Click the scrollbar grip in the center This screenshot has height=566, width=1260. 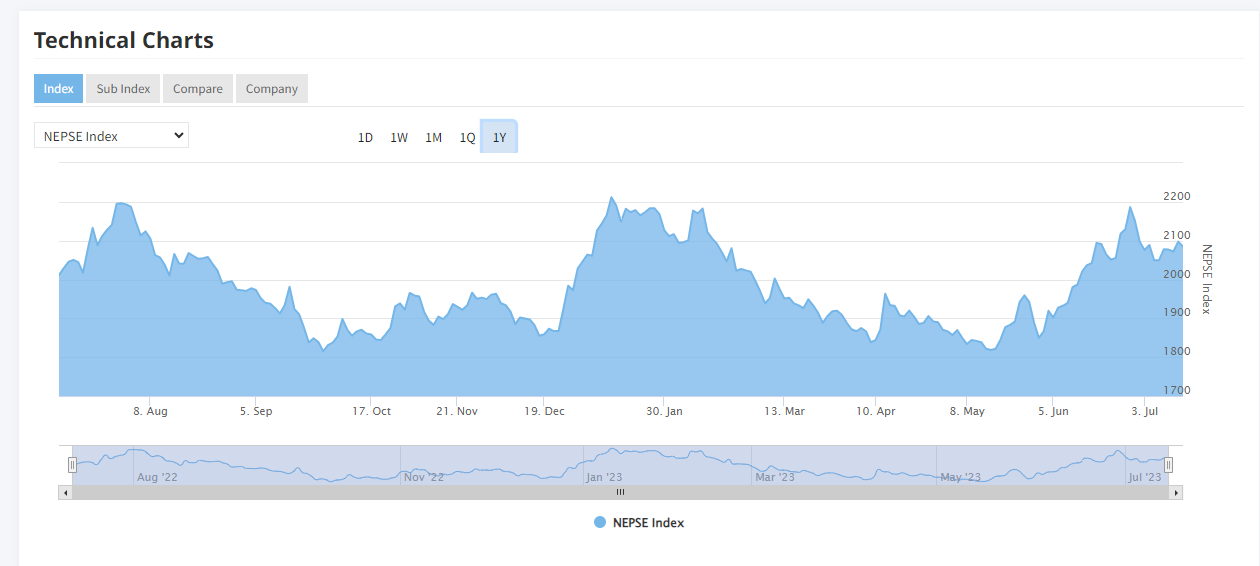[x=620, y=492]
